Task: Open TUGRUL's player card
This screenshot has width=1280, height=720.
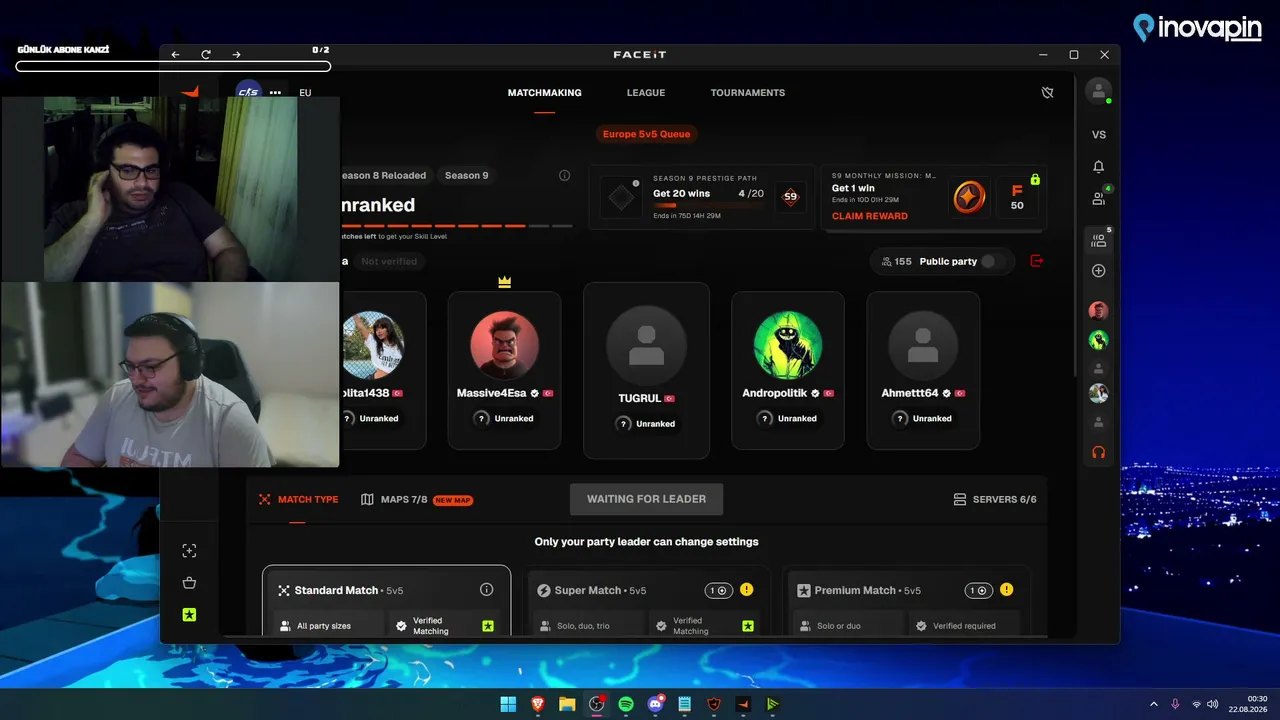Action: (646, 370)
